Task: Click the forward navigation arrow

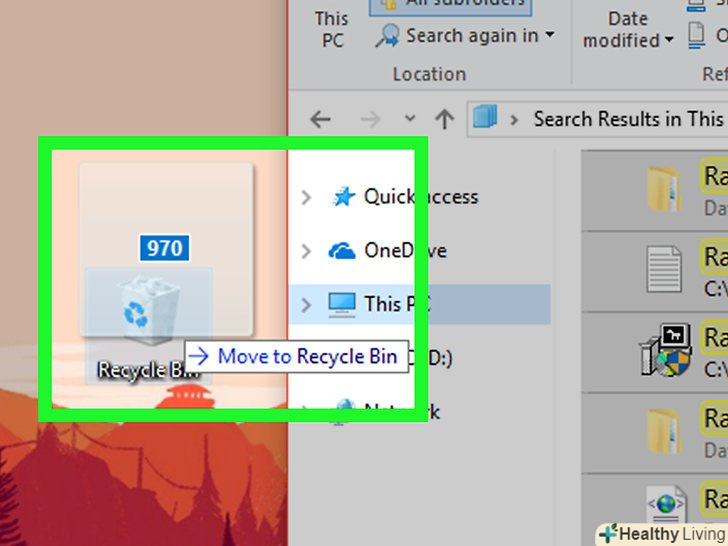Action: pyautogui.click(x=370, y=119)
